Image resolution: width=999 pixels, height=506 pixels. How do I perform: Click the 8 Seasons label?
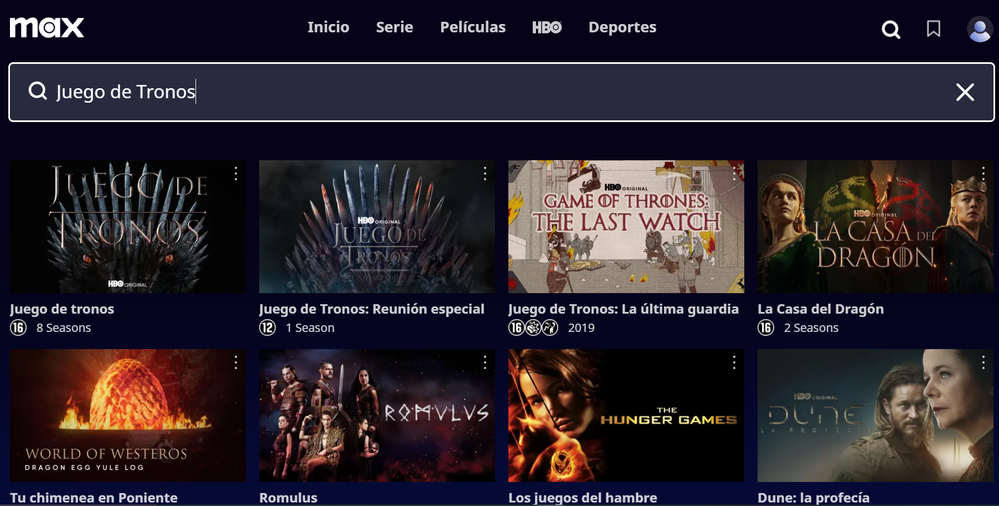(x=64, y=328)
